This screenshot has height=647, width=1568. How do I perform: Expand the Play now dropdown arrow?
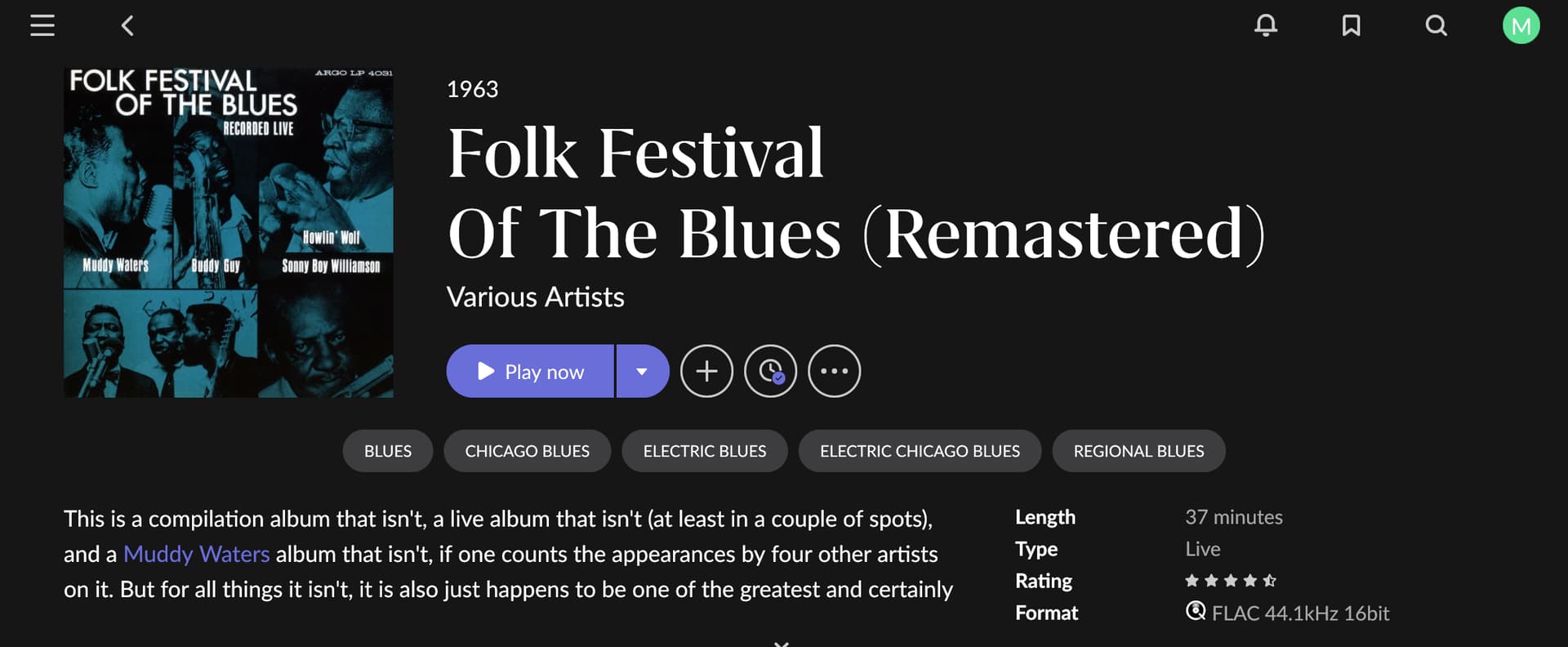click(x=642, y=372)
